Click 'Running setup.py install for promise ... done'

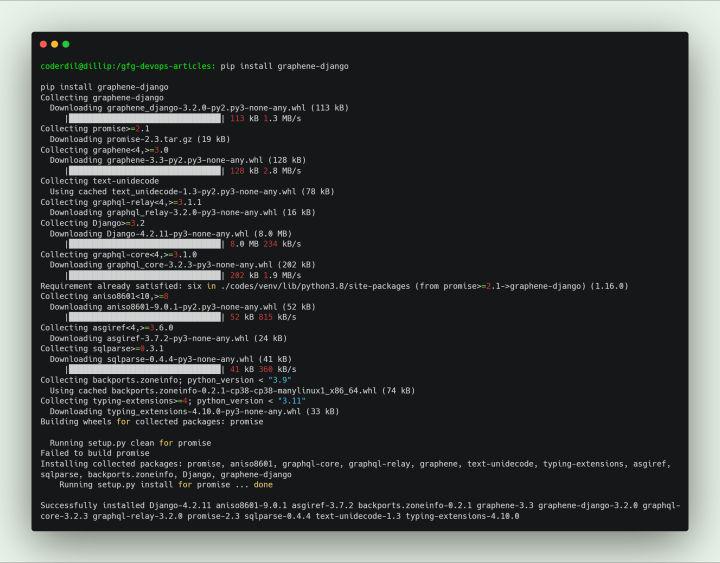pos(166,485)
